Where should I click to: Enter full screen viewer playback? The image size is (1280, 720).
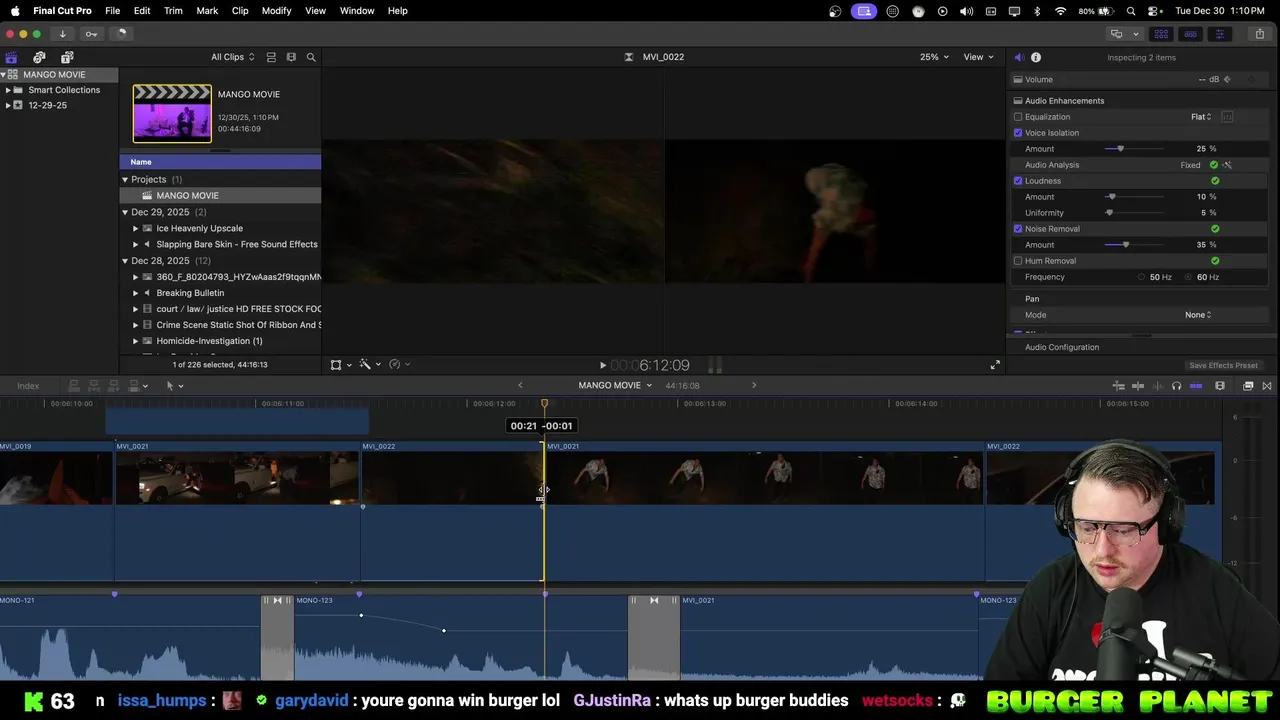(x=995, y=365)
